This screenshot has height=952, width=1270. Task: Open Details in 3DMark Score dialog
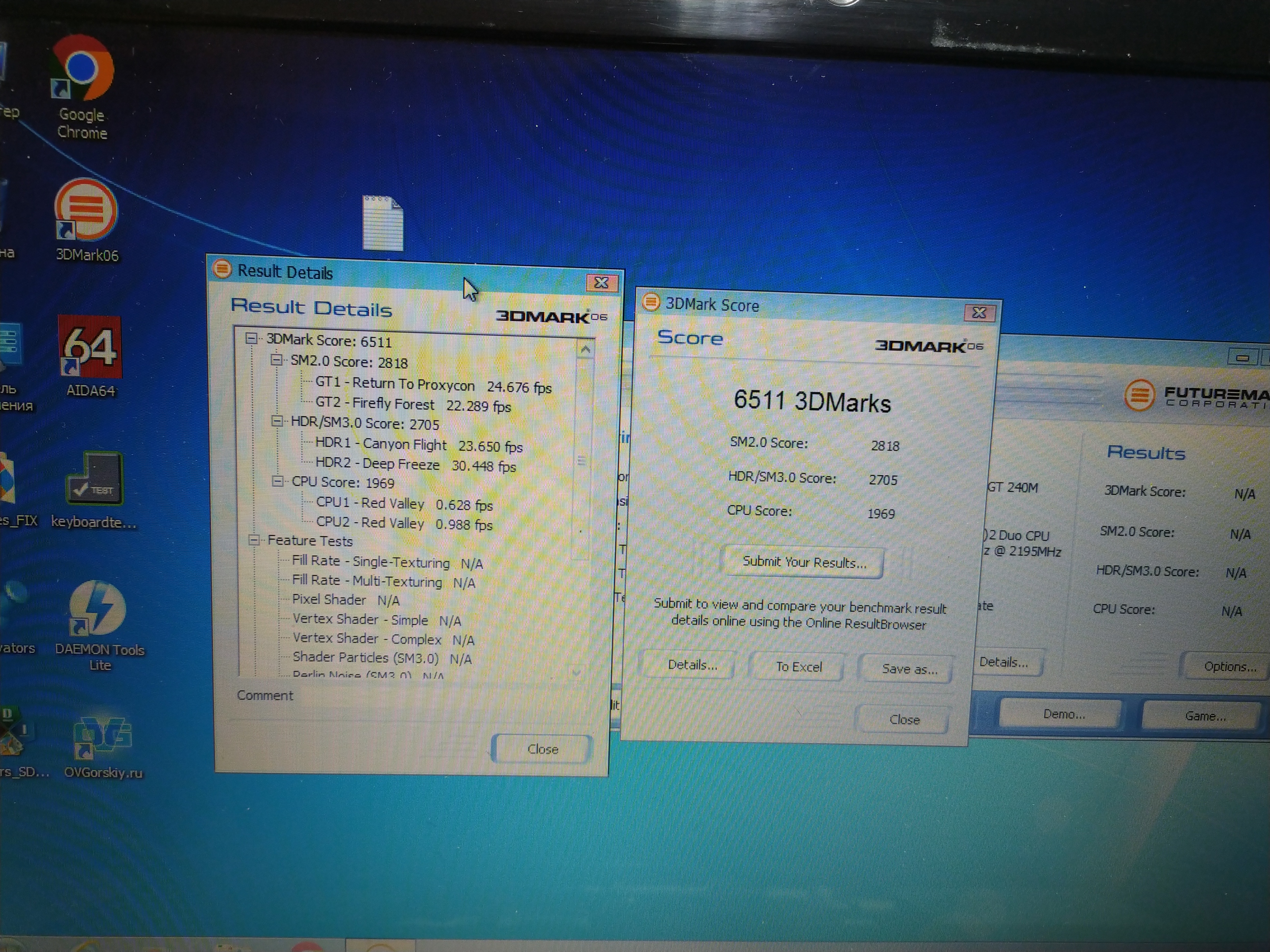click(x=692, y=665)
